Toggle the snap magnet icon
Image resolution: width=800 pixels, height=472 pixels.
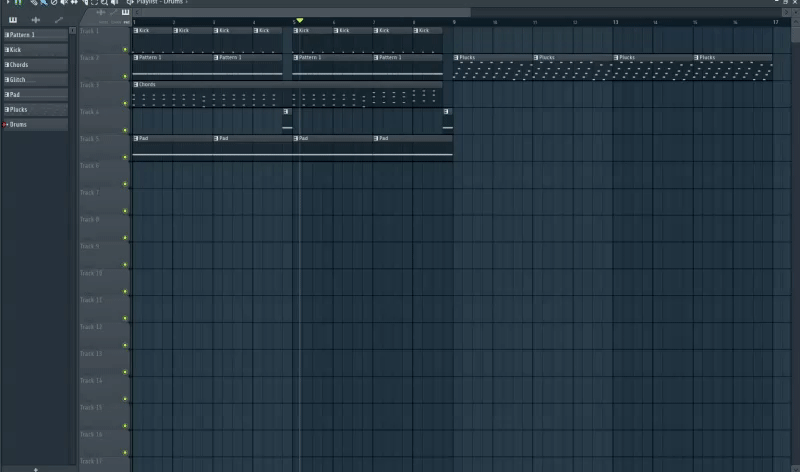pyautogui.click(x=18, y=2)
